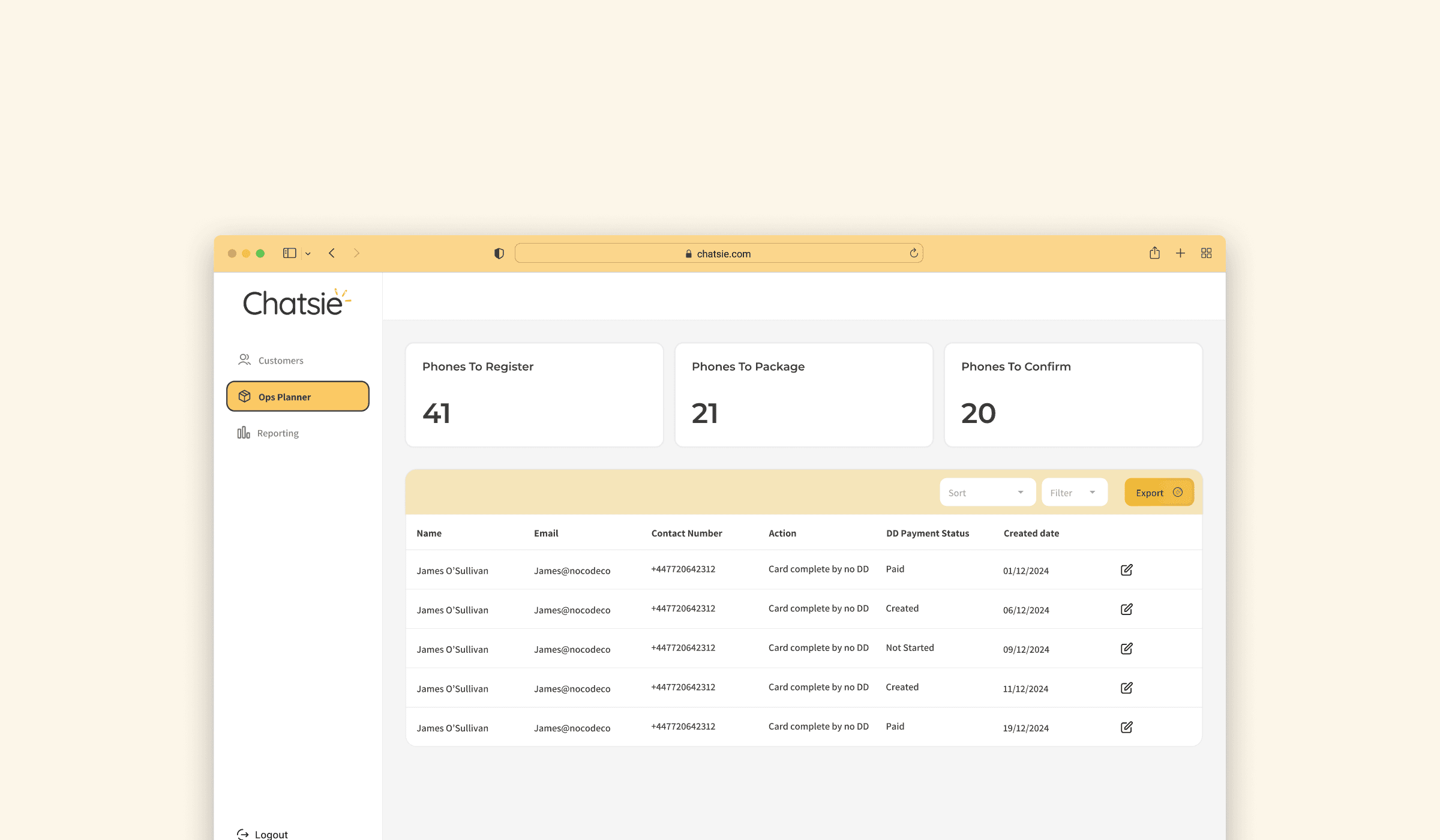This screenshot has width=1440, height=840.
Task: Click edit icon for 11/12/2024 row
Action: pos(1126,688)
